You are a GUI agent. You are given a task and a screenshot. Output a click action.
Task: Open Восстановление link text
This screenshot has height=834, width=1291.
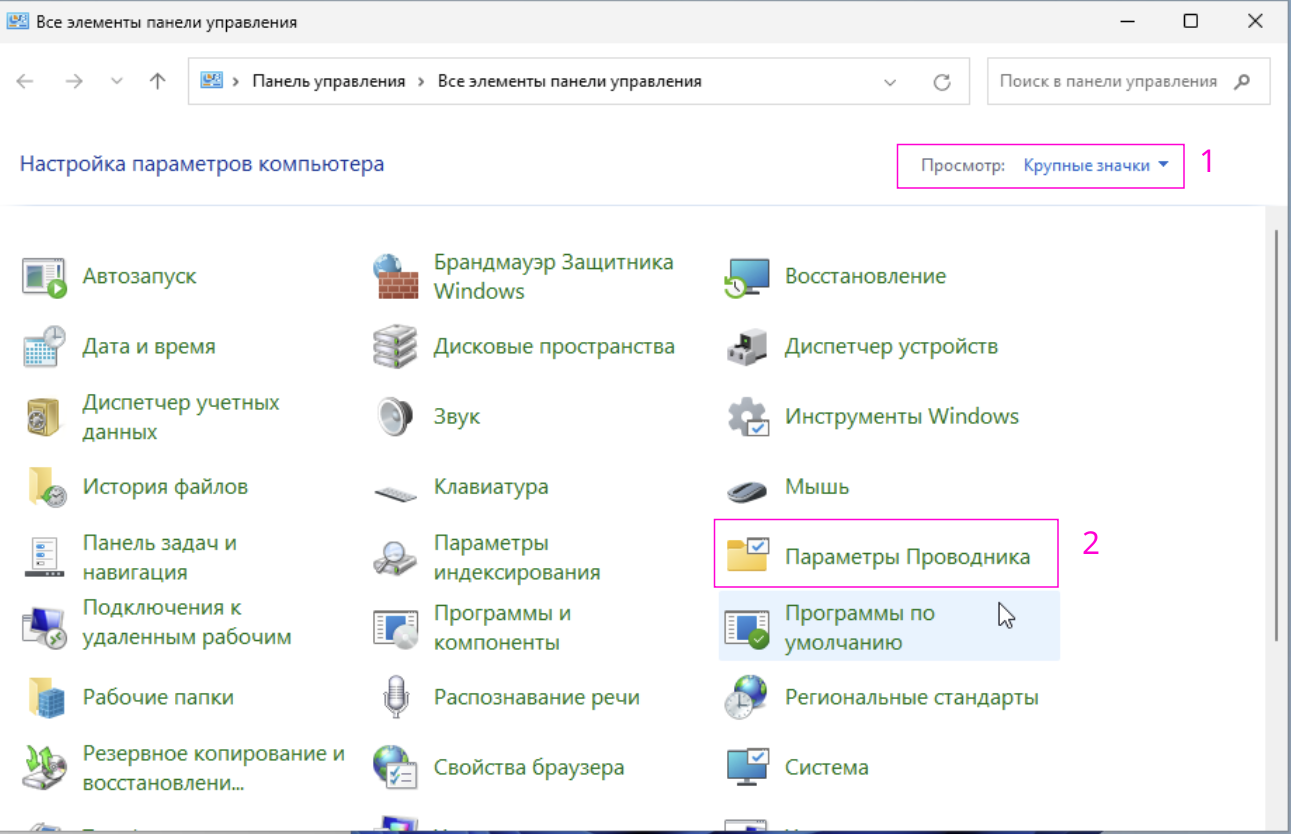click(x=865, y=277)
